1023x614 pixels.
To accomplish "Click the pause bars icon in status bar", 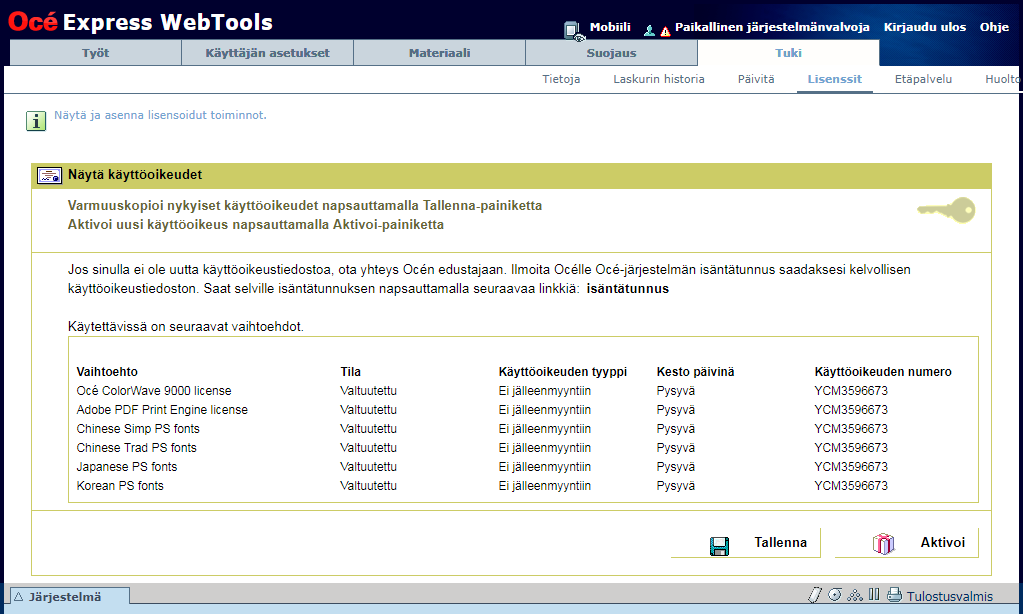I will (x=874, y=594).
